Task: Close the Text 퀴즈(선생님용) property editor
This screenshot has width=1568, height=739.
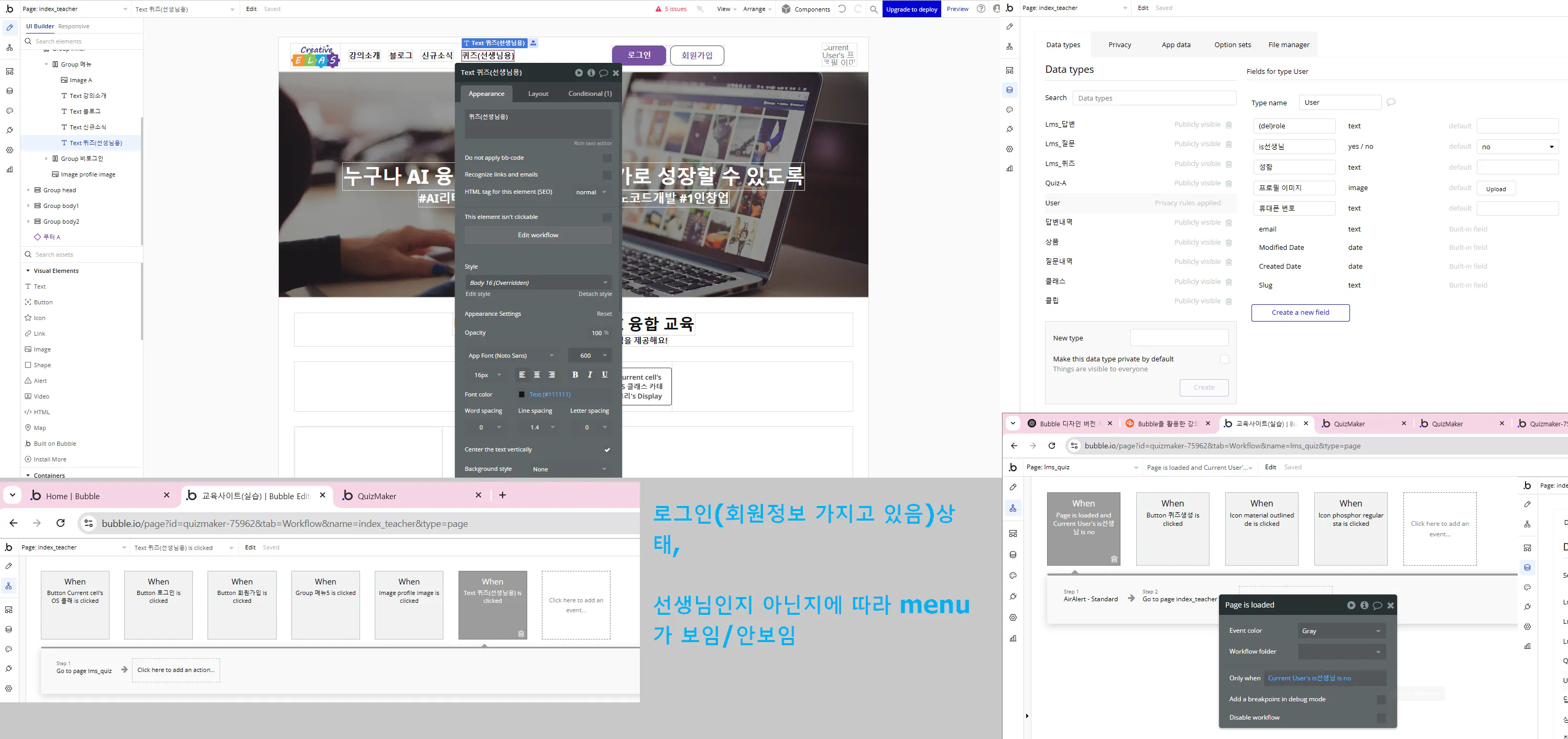Action: 616,72
